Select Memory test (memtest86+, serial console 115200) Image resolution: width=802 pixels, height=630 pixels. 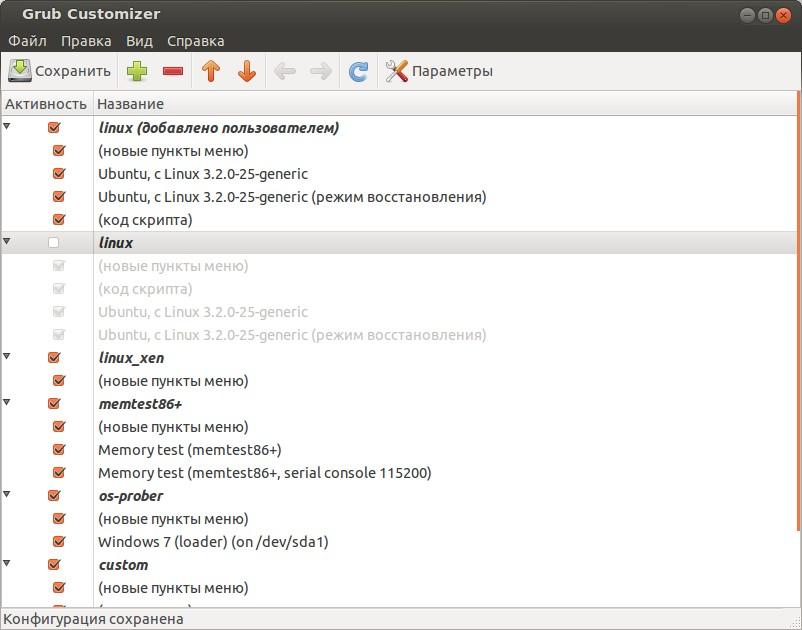pos(399,472)
